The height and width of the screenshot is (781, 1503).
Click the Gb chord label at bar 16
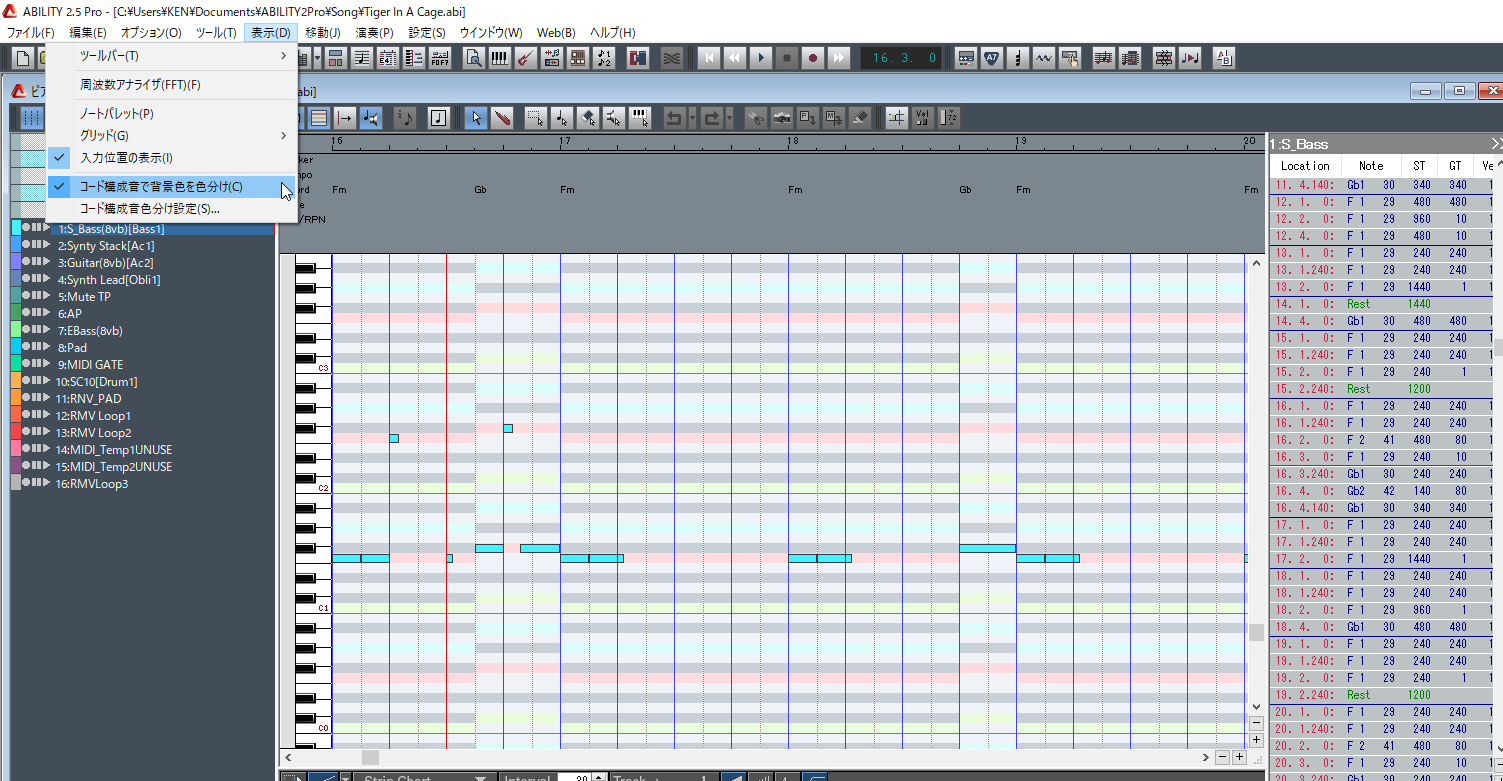481,189
